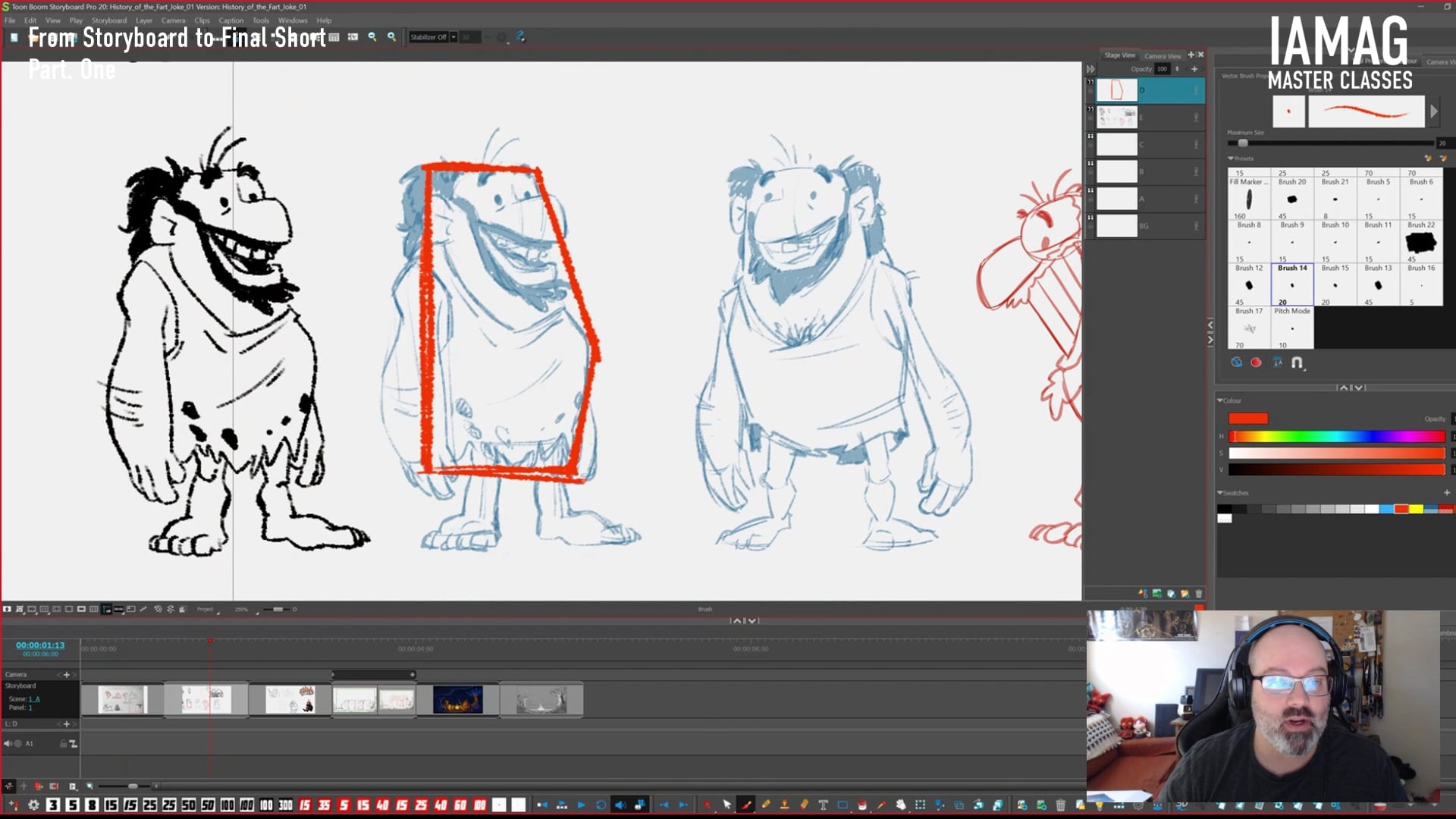Click the Stamp tool icon
Screen dimensions: 1456x819
click(x=784, y=805)
